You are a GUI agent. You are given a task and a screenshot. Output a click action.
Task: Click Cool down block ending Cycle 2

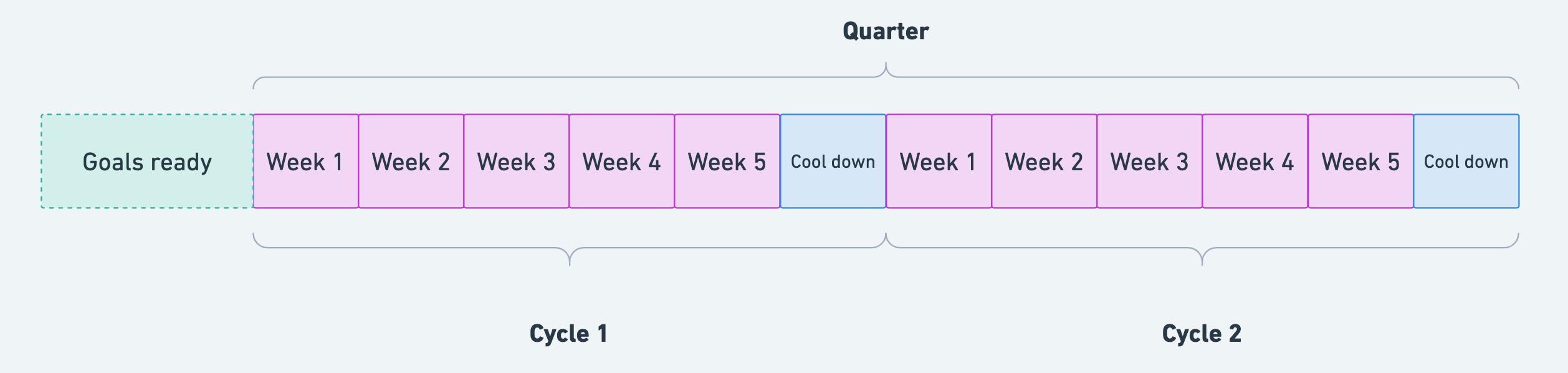(x=1466, y=162)
